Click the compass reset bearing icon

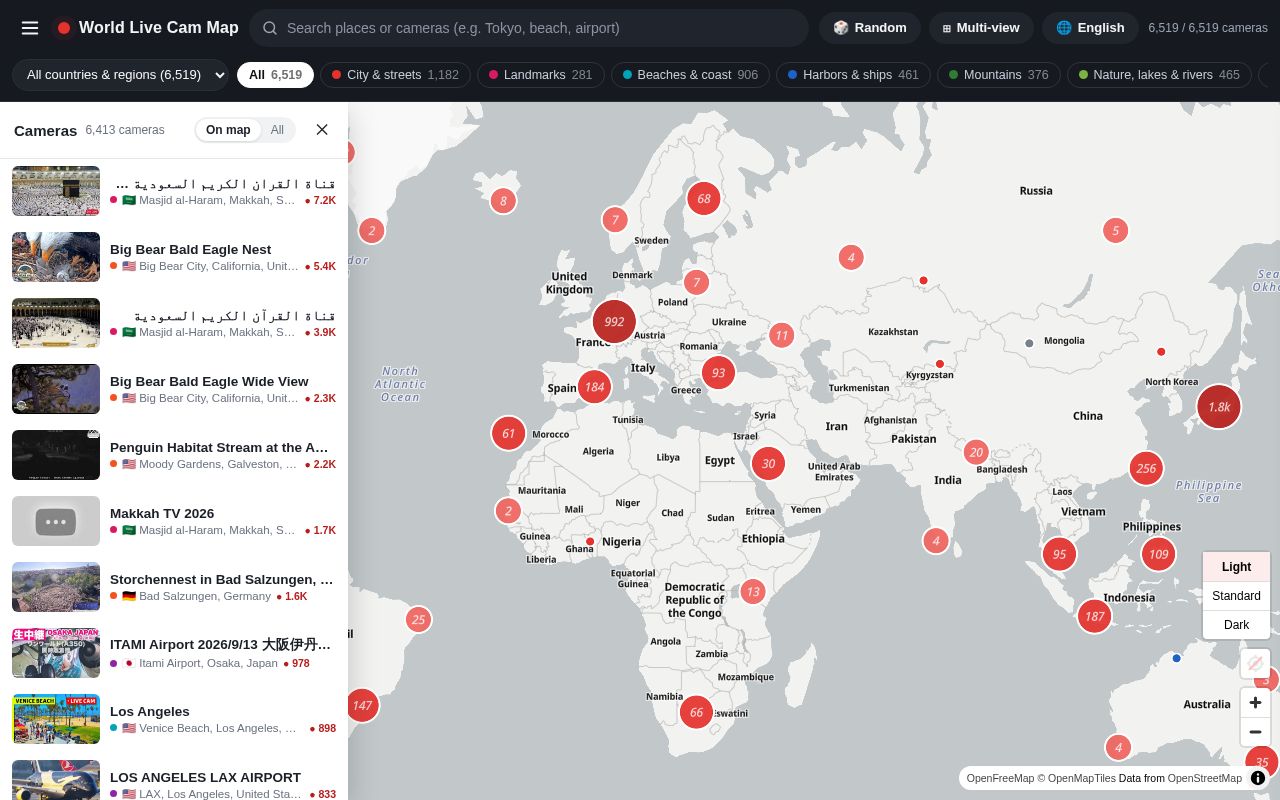(1255, 663)
